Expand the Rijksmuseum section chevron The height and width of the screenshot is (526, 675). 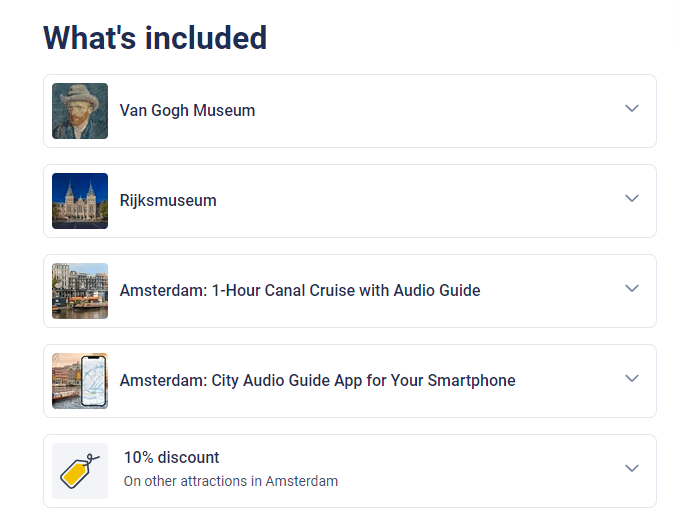pos(632,198)
